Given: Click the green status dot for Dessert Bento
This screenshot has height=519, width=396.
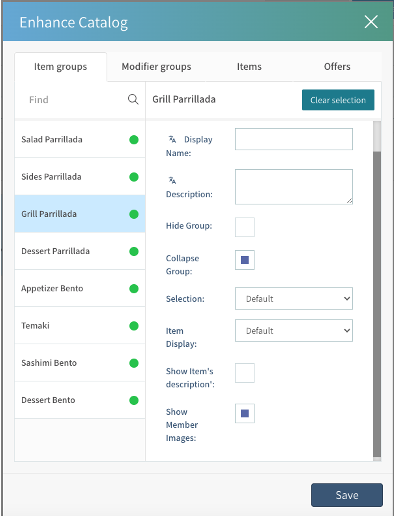Looking at the screenshot, I should [134, 400].
